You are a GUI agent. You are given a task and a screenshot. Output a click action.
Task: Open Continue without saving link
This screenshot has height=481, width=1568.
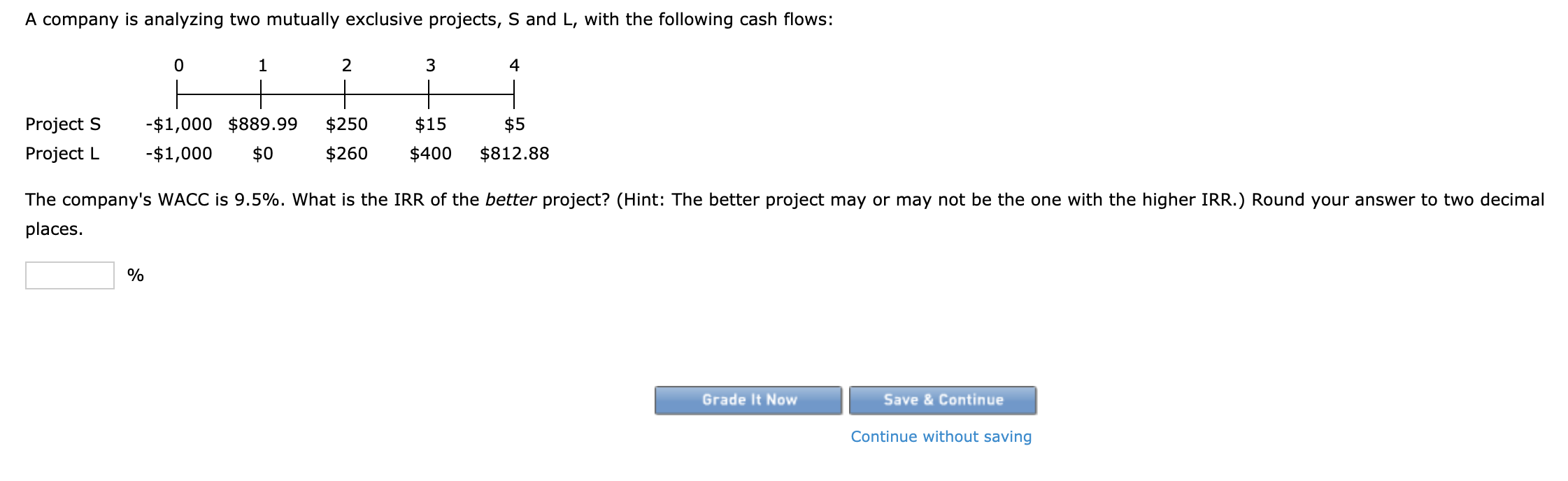point(941,436)
